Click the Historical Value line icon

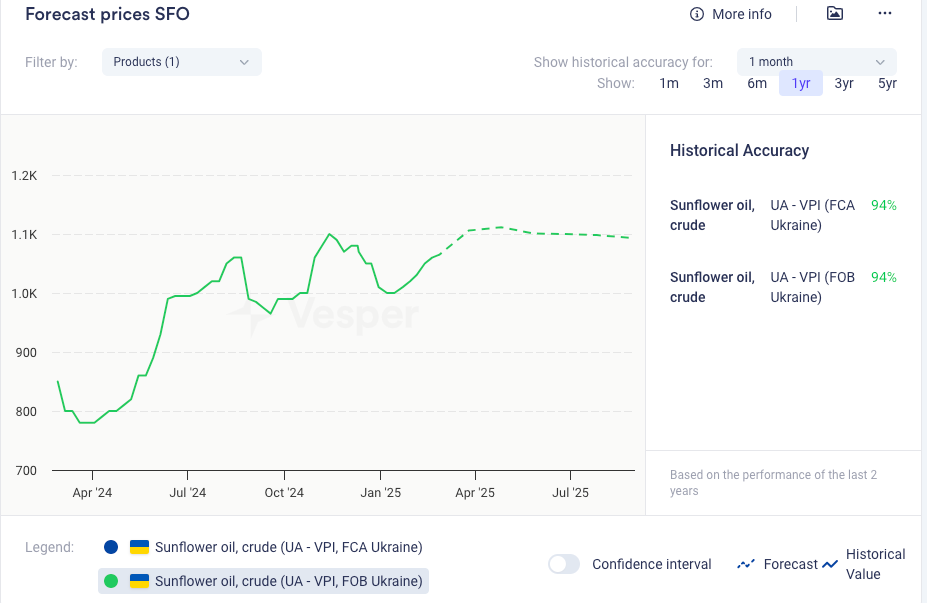[x=830, y=564]
